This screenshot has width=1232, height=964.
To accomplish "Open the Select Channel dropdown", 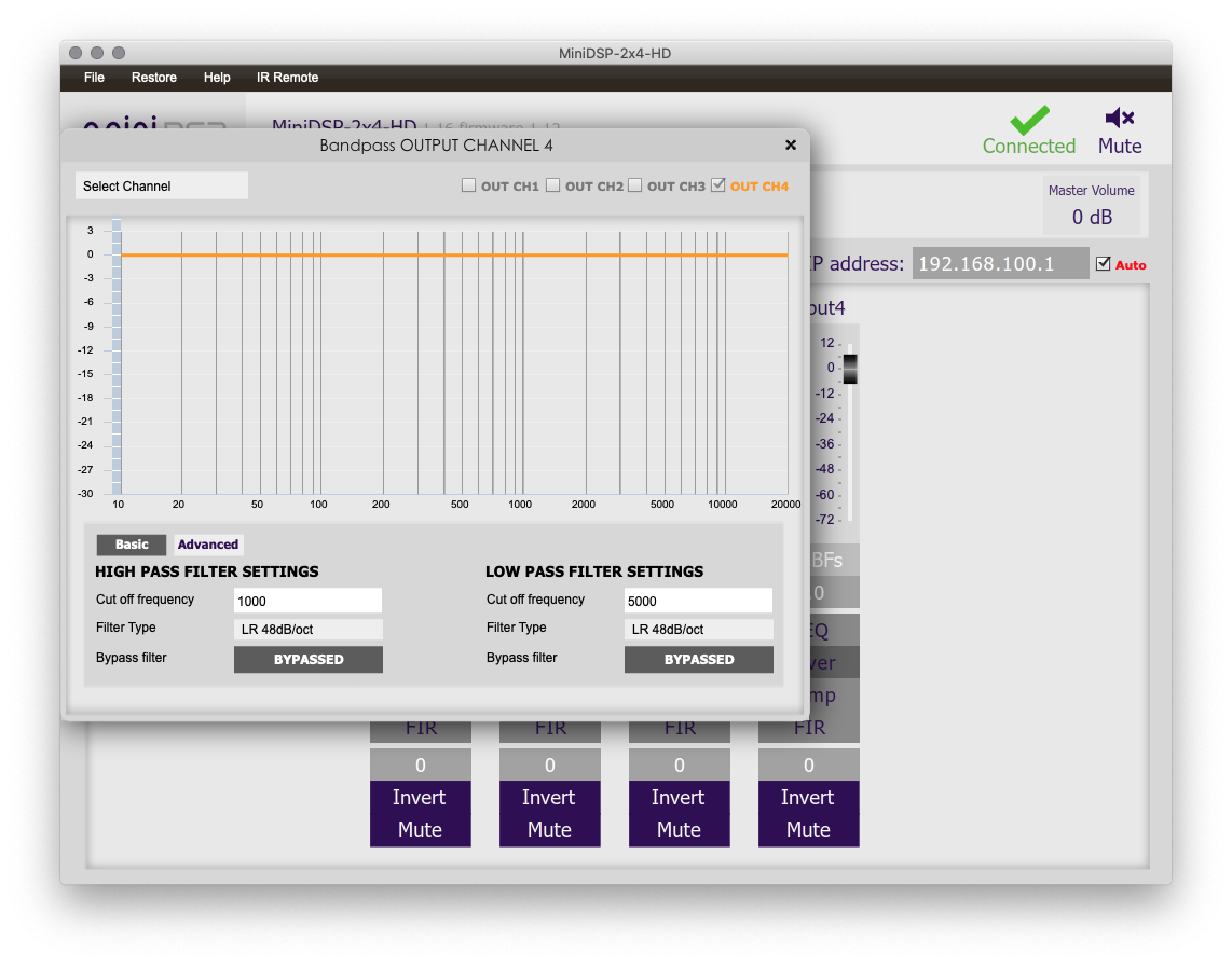I will coord(161,185).
